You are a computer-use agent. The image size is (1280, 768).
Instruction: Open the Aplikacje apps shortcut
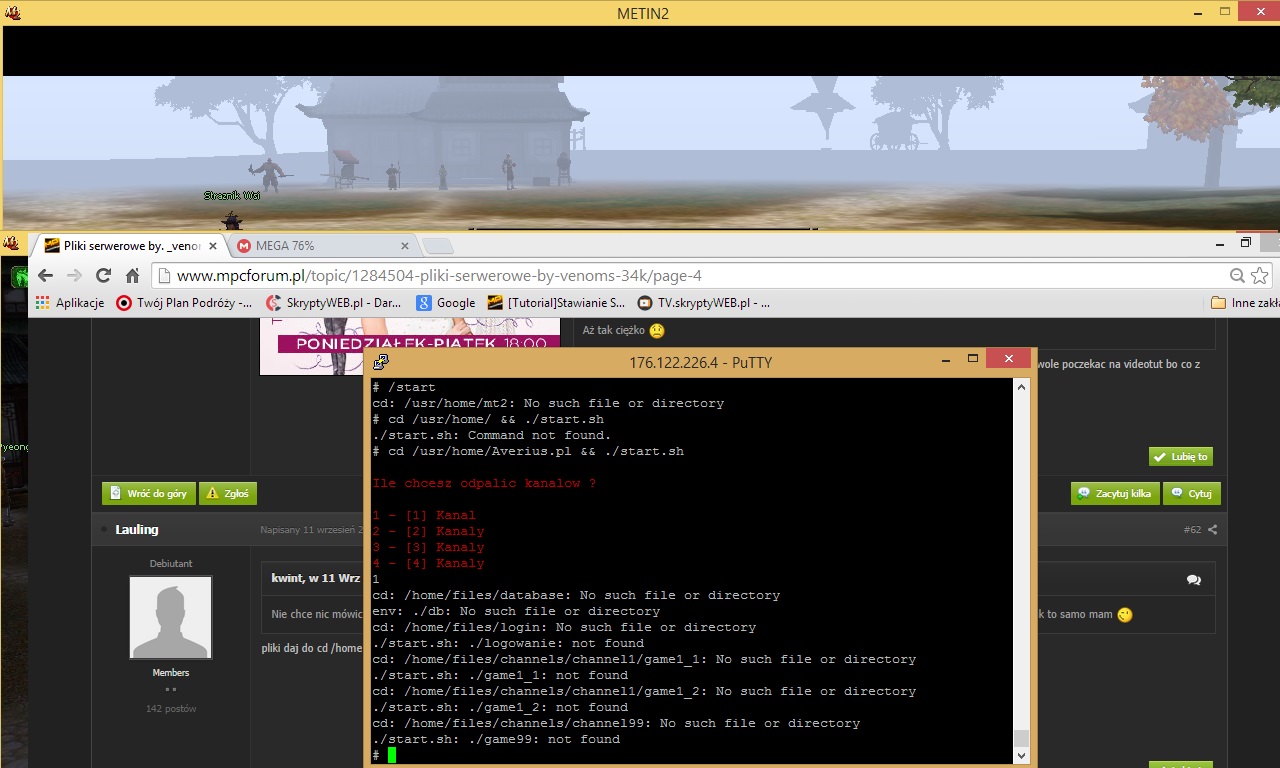click(x=69, y=303)
